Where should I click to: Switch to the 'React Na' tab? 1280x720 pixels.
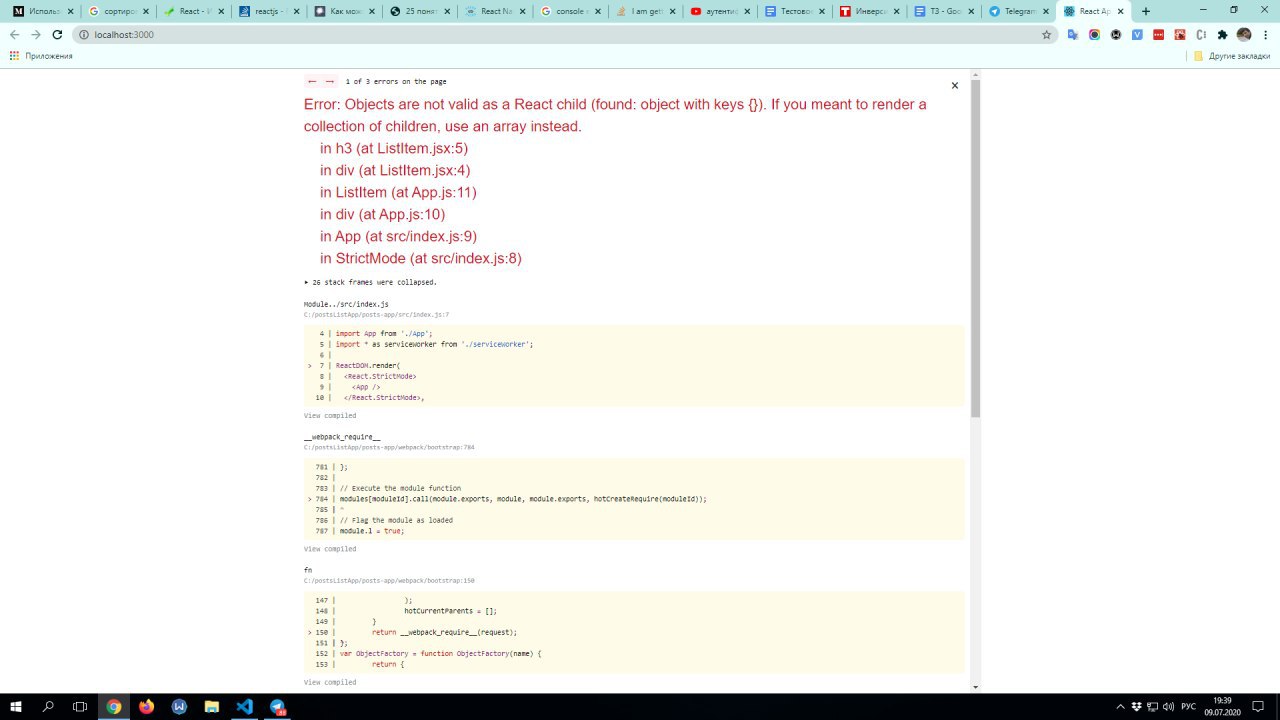493,11
